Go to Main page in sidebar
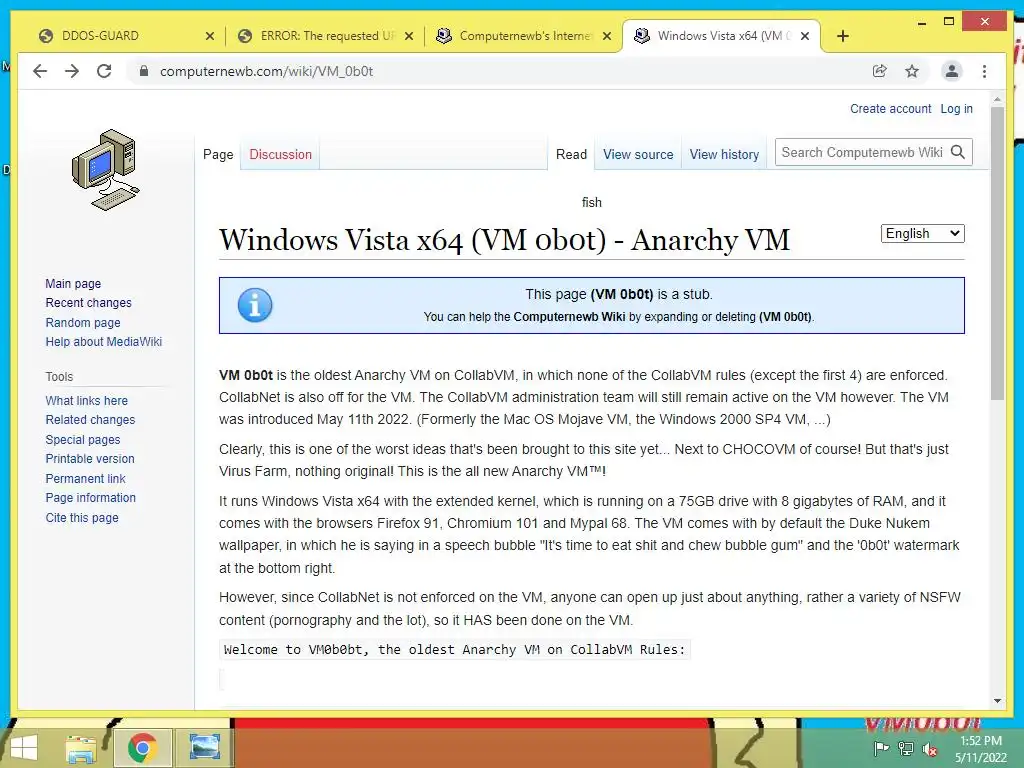Image resolution: width=1024 pixels, height=768 pixels. pyautogui.click(x=73, y=283)
